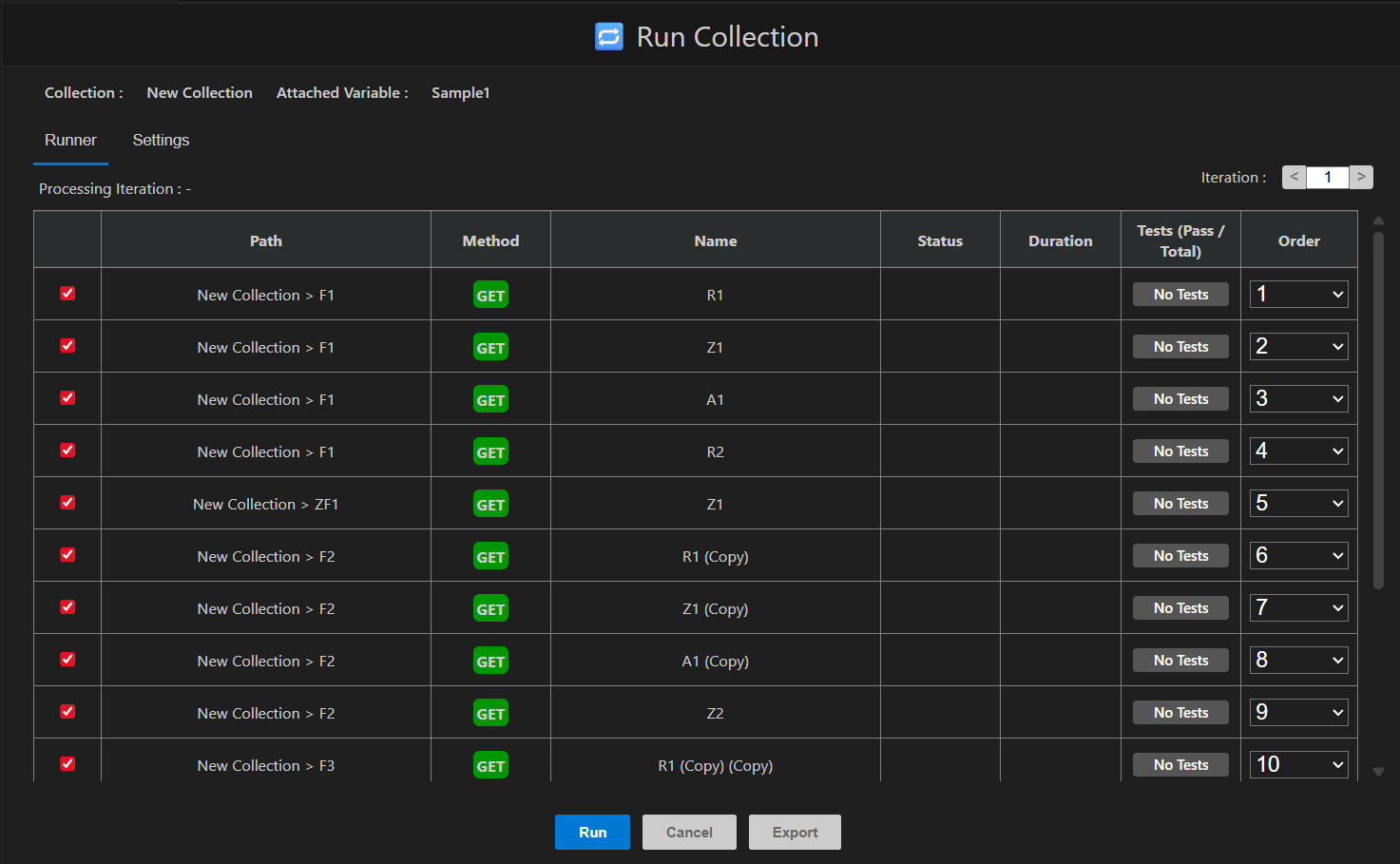This screenshot has height=864, width=1400.
Task: Toggle the checkbox for the order 6 row
Action: coord(67,555)
